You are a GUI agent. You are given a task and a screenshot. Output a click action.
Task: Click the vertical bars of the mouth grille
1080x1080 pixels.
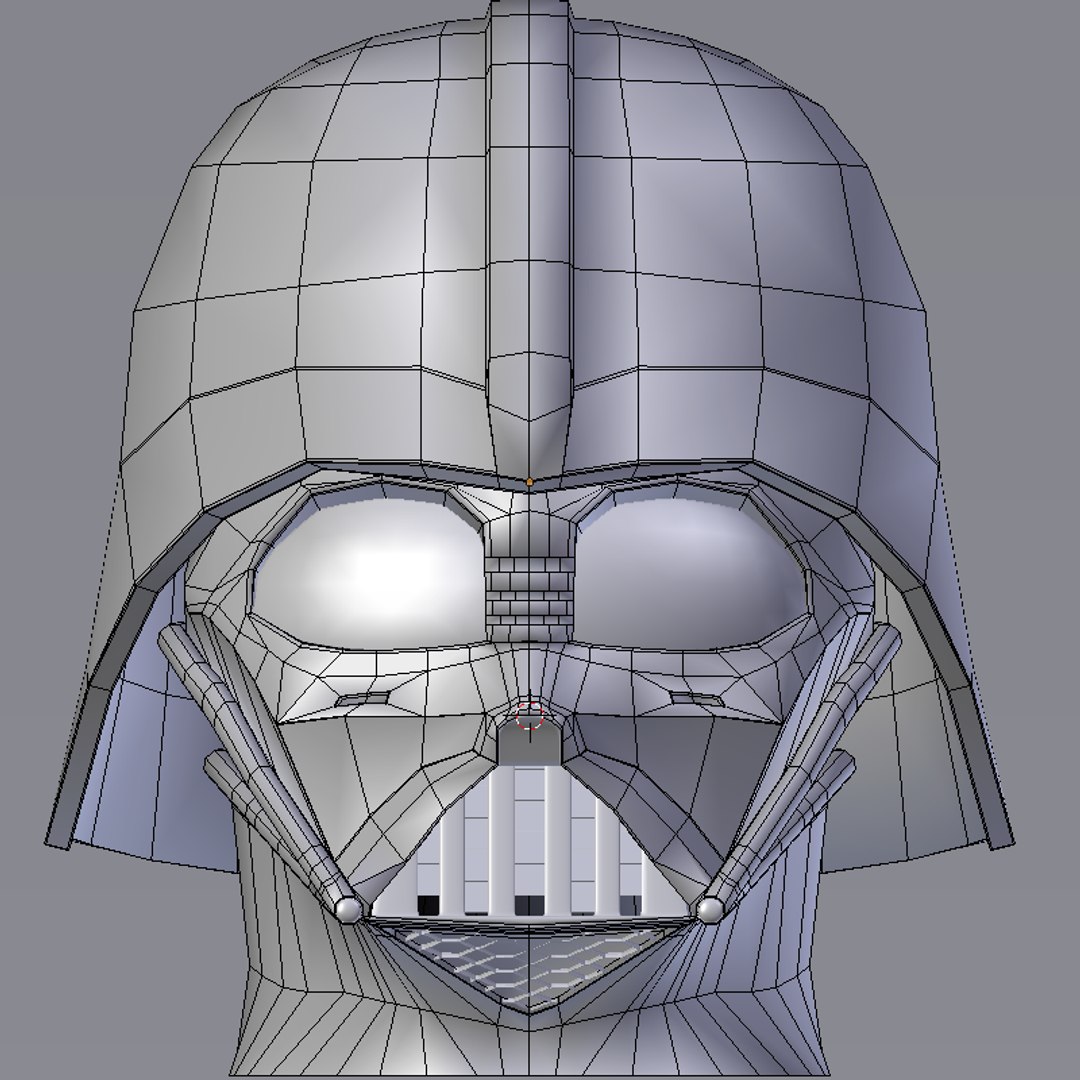(529, 840)
